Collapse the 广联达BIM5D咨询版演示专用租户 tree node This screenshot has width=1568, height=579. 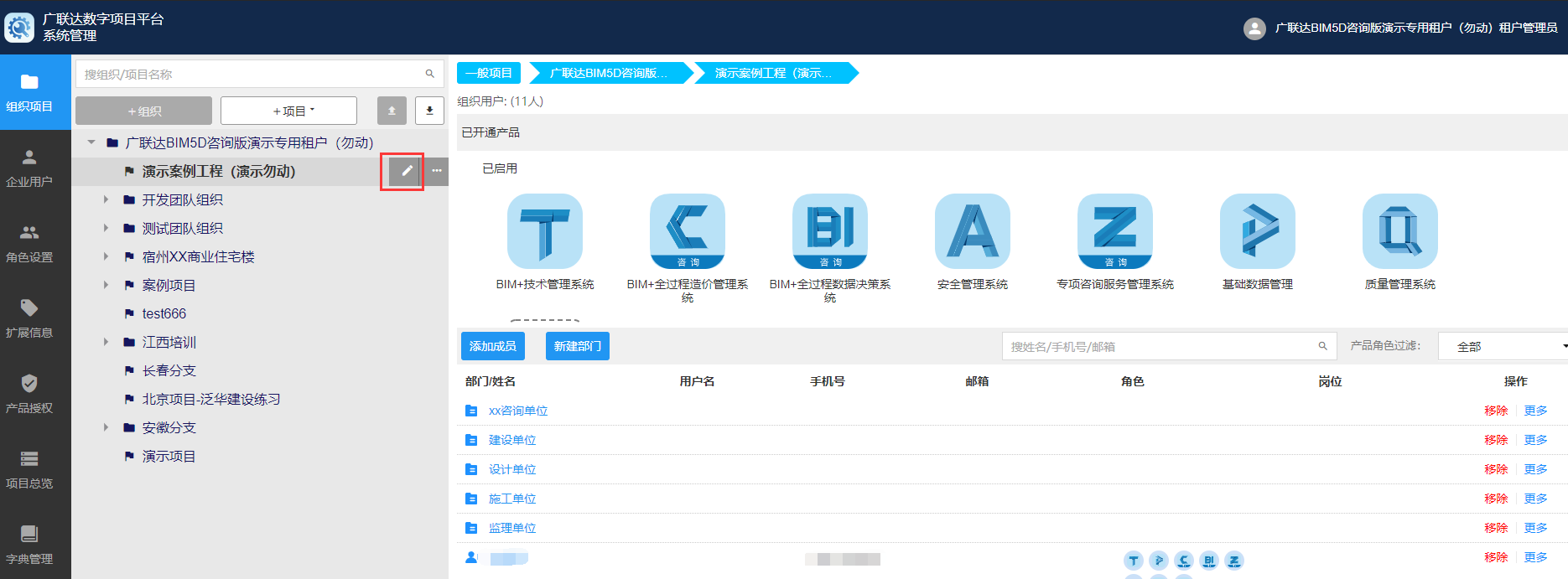click(x=91, y=142)
